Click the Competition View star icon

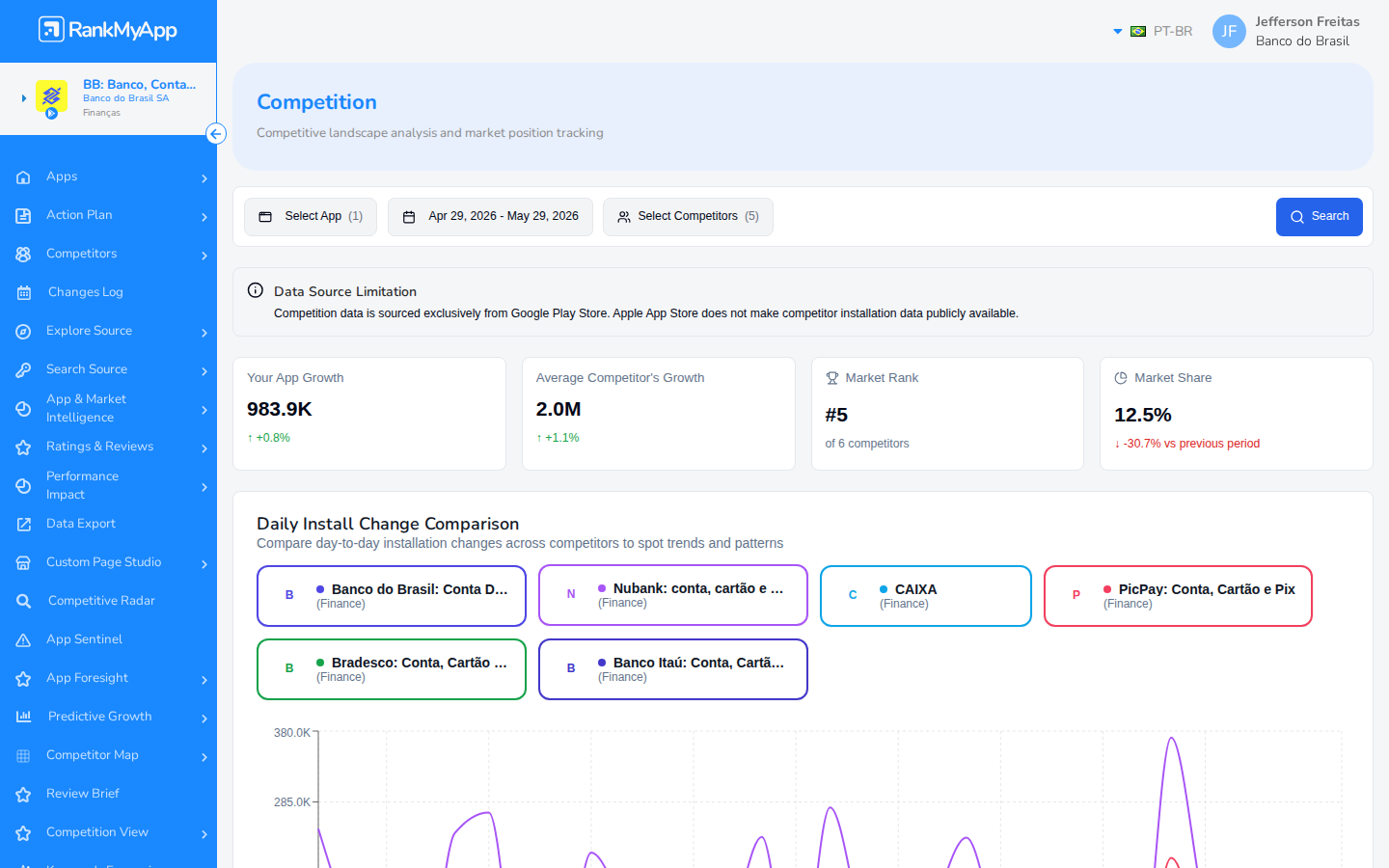(x=23, y=833)
